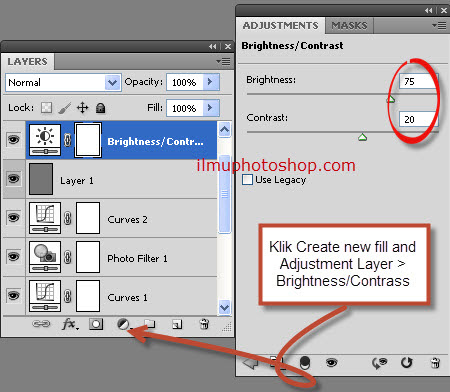Open the Adjustments panel options menu
Viewport: 450px width, 392px height.
439,25
